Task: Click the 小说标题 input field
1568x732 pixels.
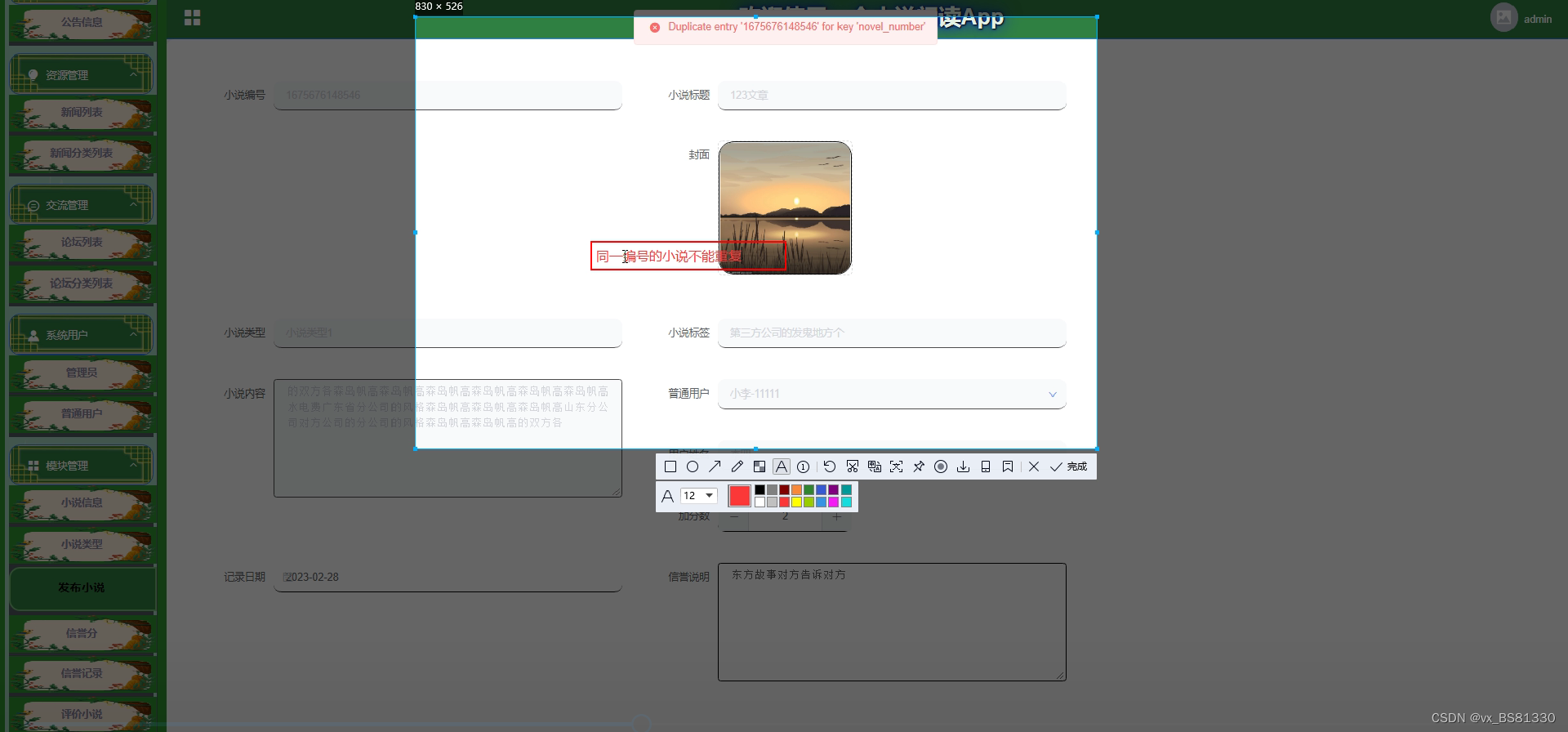Action: tap(892, 96)
